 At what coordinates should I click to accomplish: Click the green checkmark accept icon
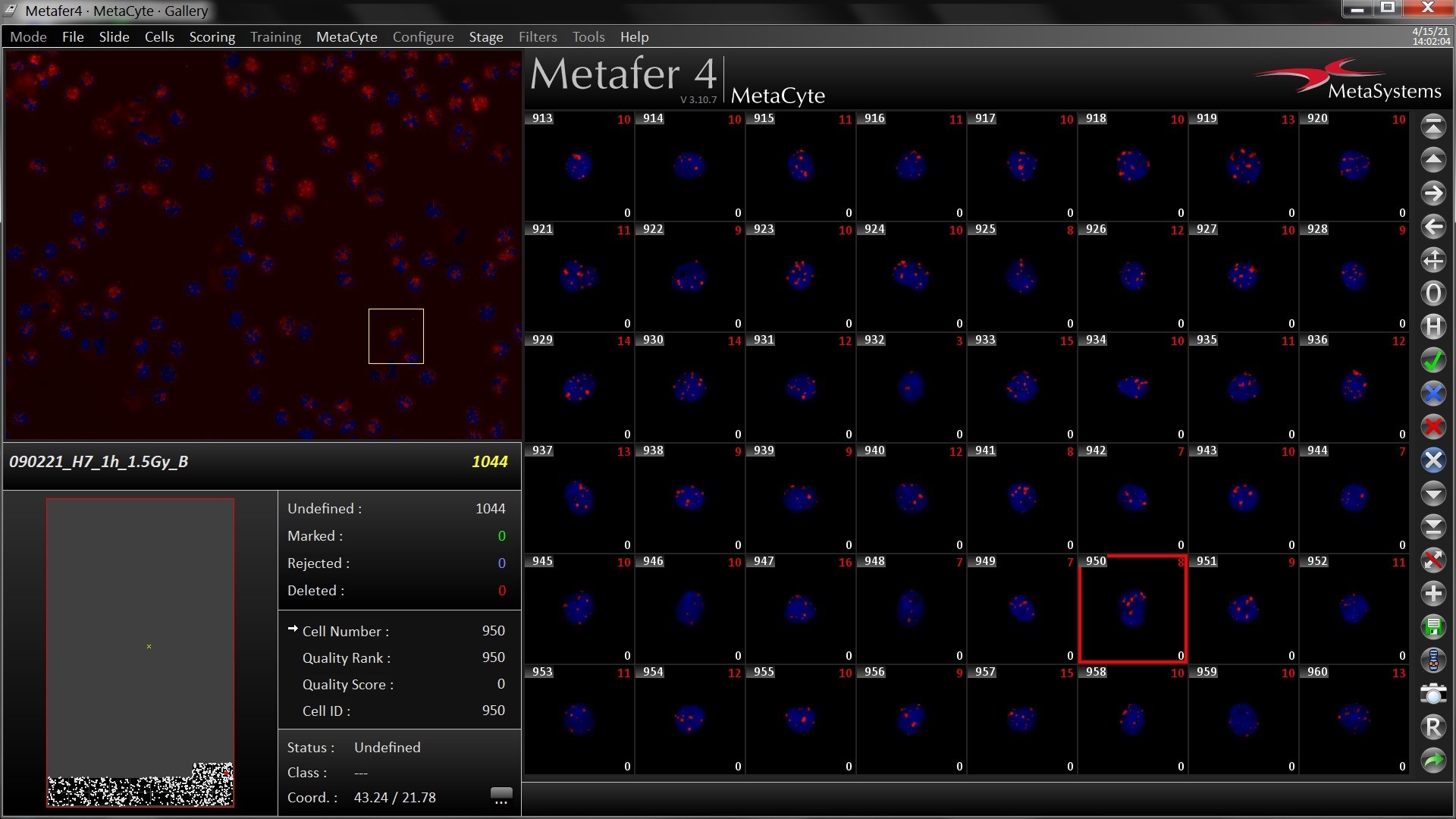coord(1432,360)
